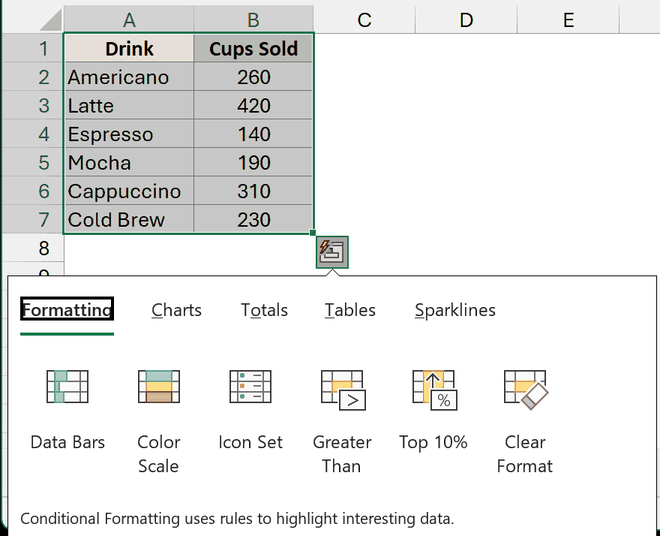Select column B header
Screen dimensions: 660x536
tap(253, 19)
